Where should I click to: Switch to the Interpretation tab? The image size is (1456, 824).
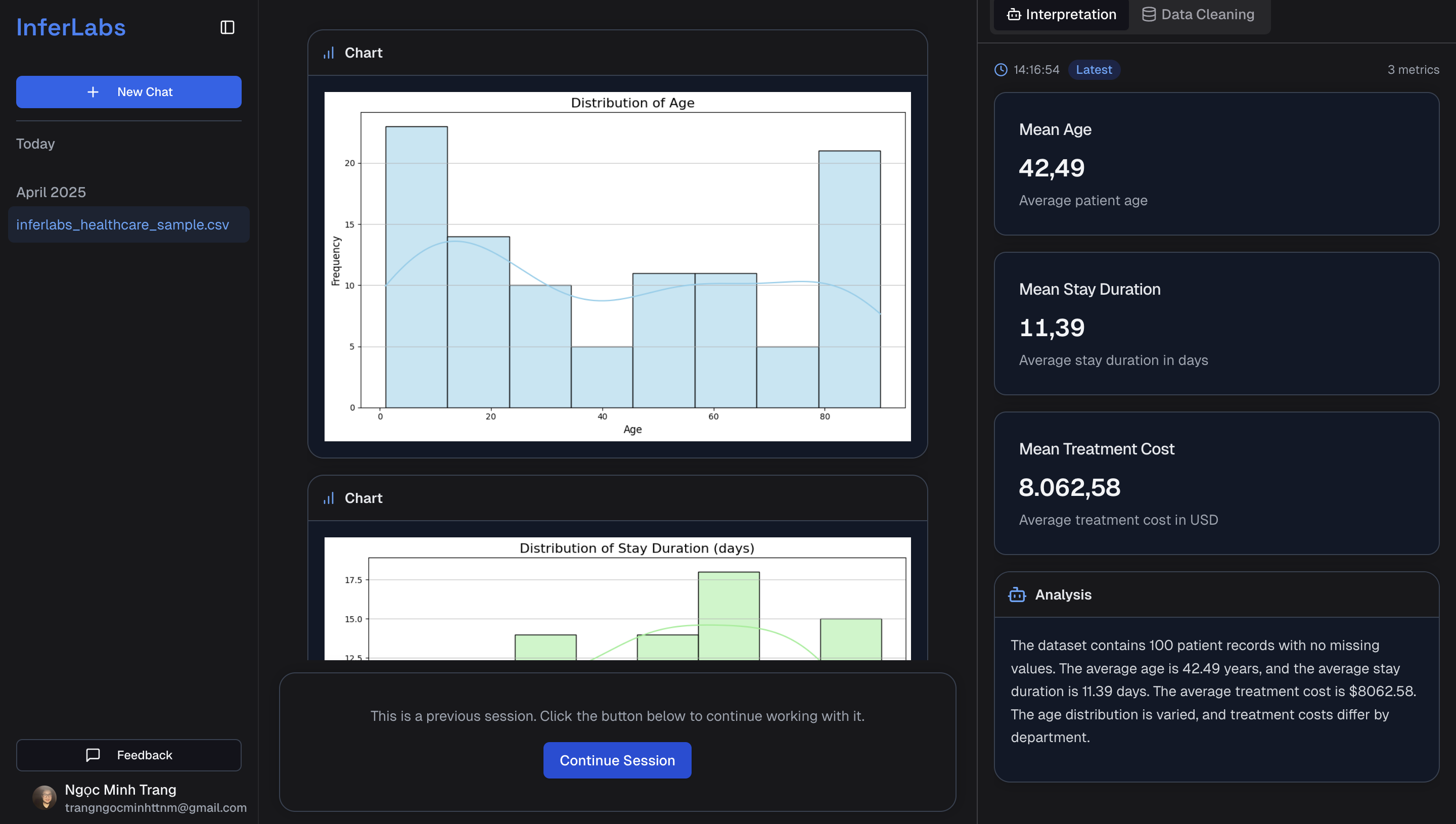point(1062,14)
